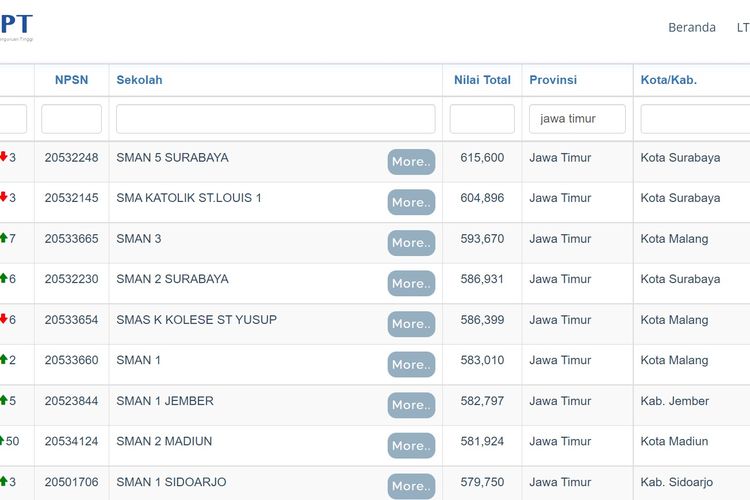Click red down arrow in SMAS K KOLESE row
The height and width of the screenshot is (500, 750).
(x=3, y=319)
